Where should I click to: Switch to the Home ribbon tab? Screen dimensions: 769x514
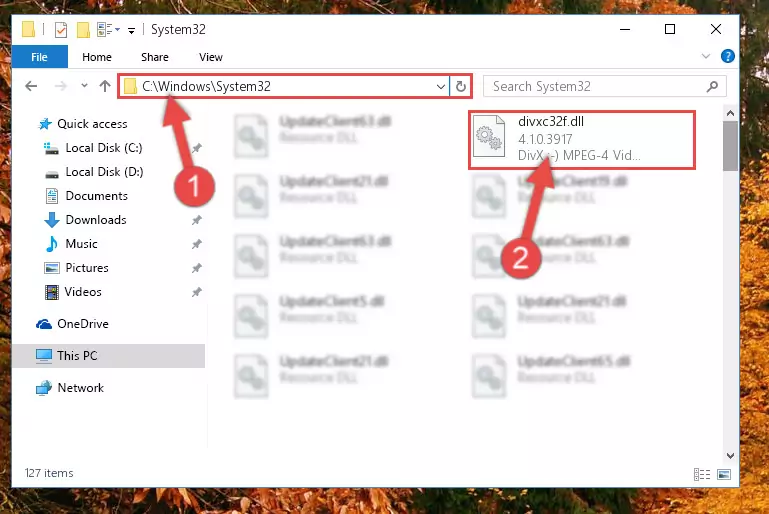coord(97,57)
